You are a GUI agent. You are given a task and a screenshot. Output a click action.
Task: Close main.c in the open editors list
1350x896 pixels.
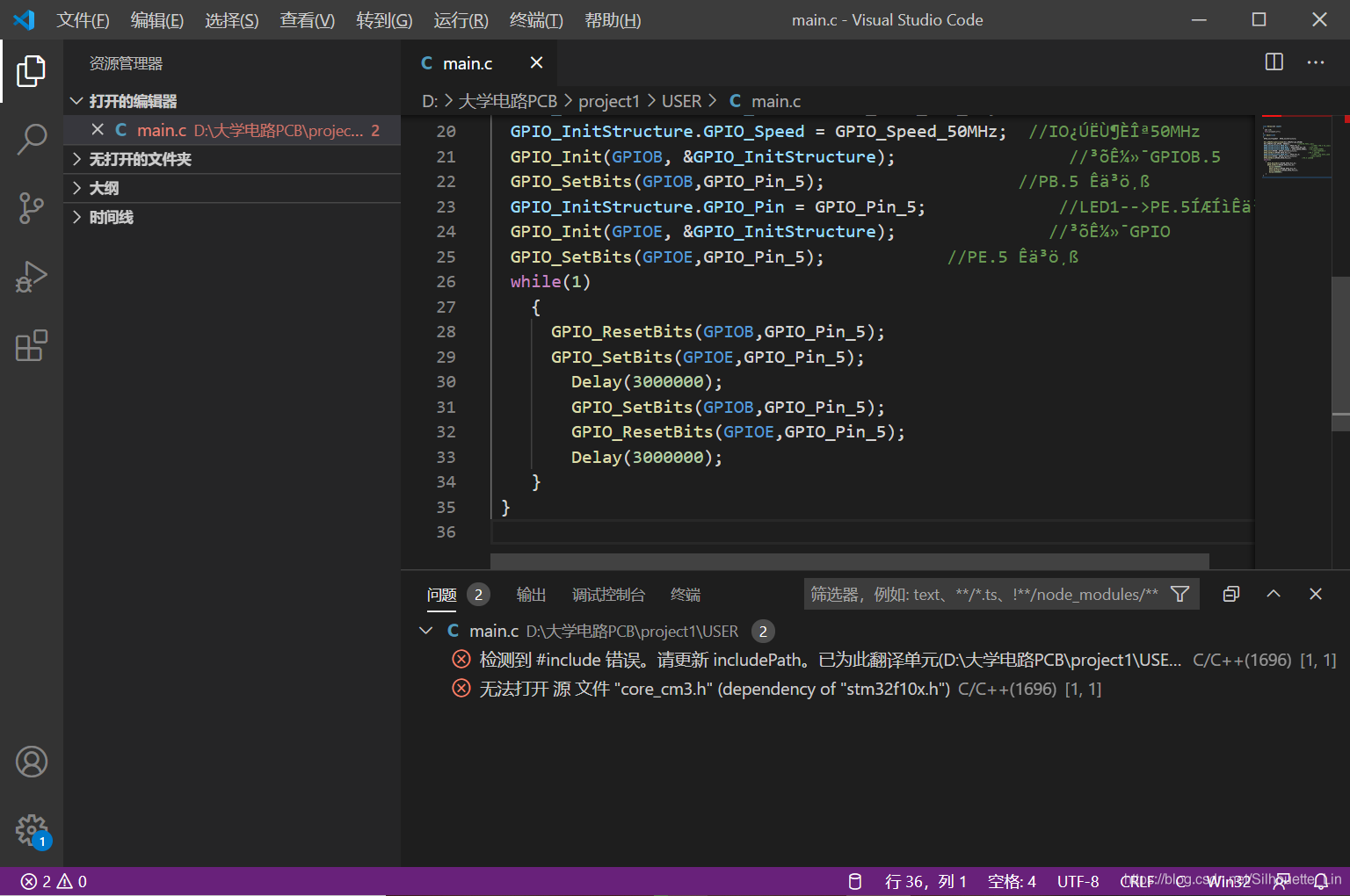tap(98, 130)
